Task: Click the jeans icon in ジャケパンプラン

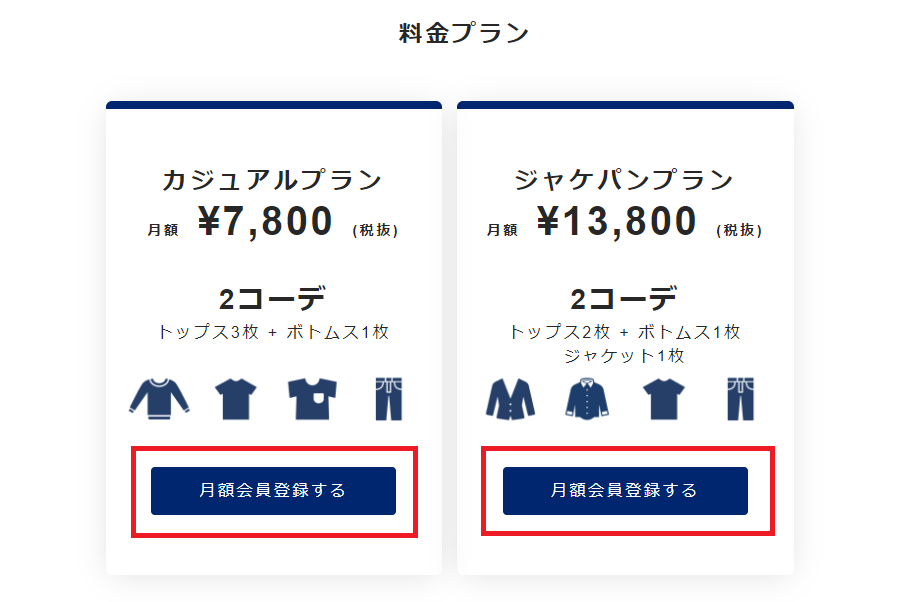Action: [x=740, y=399]
